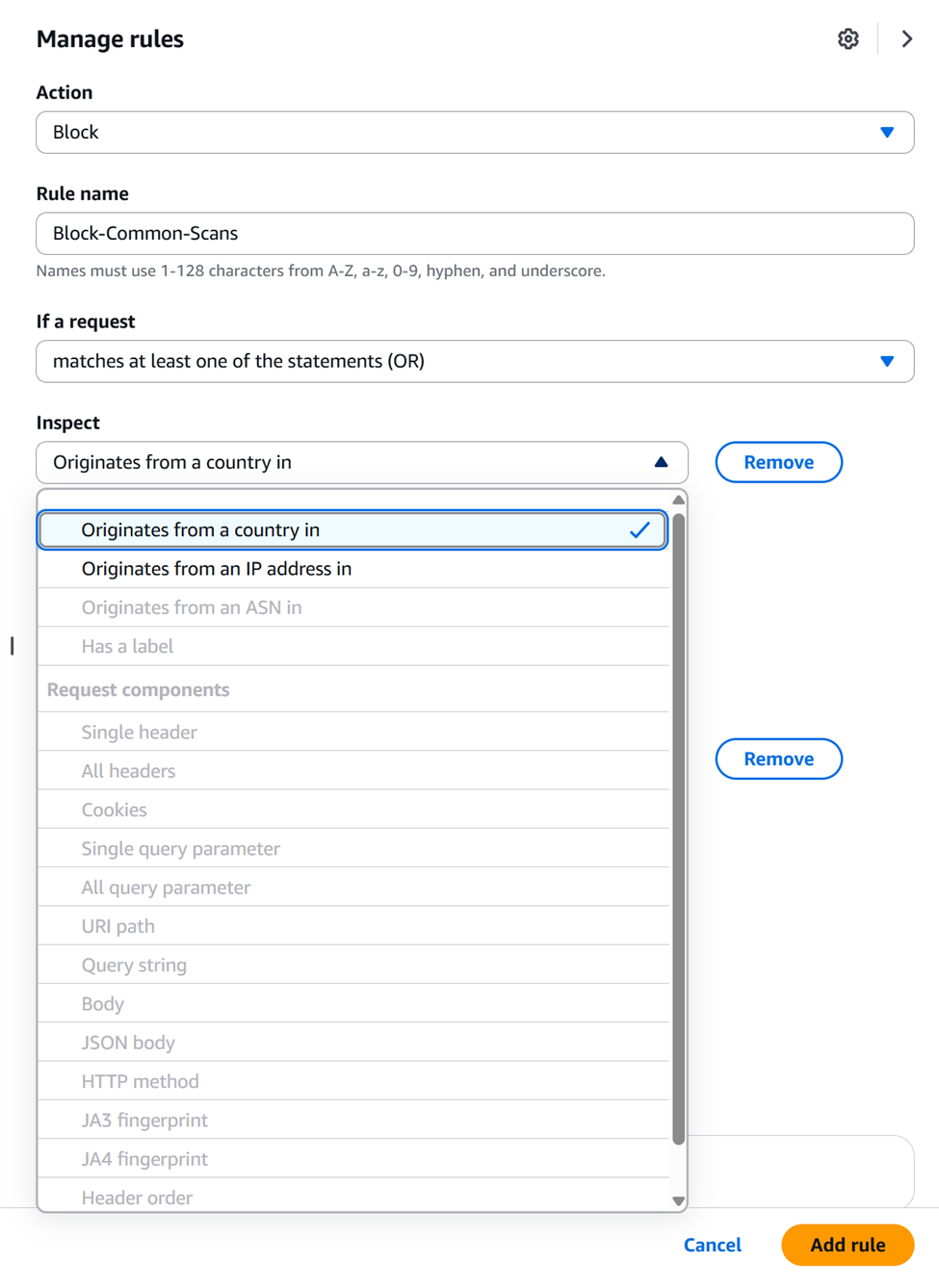Select 'URI path' from the list
The height and width of the screenshot is (1288, 939).
click(352, 926)
